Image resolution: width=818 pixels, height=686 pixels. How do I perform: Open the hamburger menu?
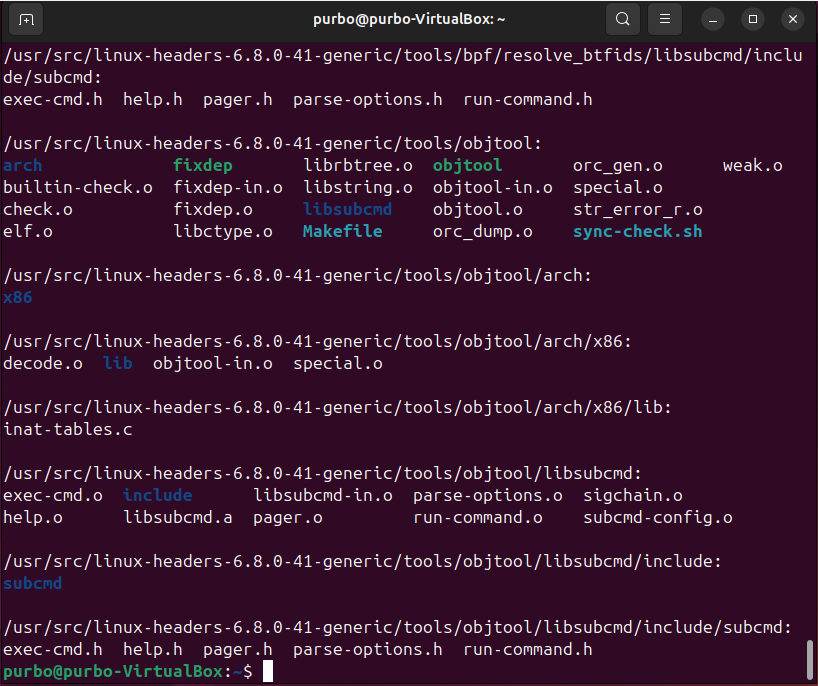(x=665, y=19)
